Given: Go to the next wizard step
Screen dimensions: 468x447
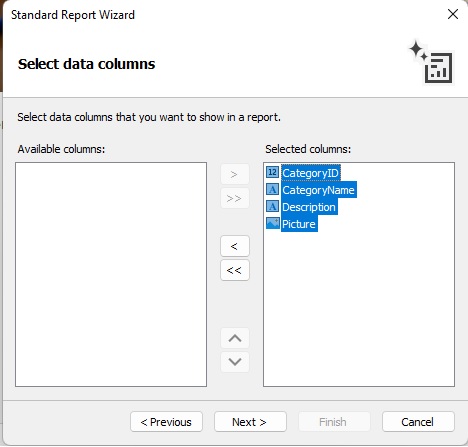Looking at the screenshot, I should (x=250, y=422).
